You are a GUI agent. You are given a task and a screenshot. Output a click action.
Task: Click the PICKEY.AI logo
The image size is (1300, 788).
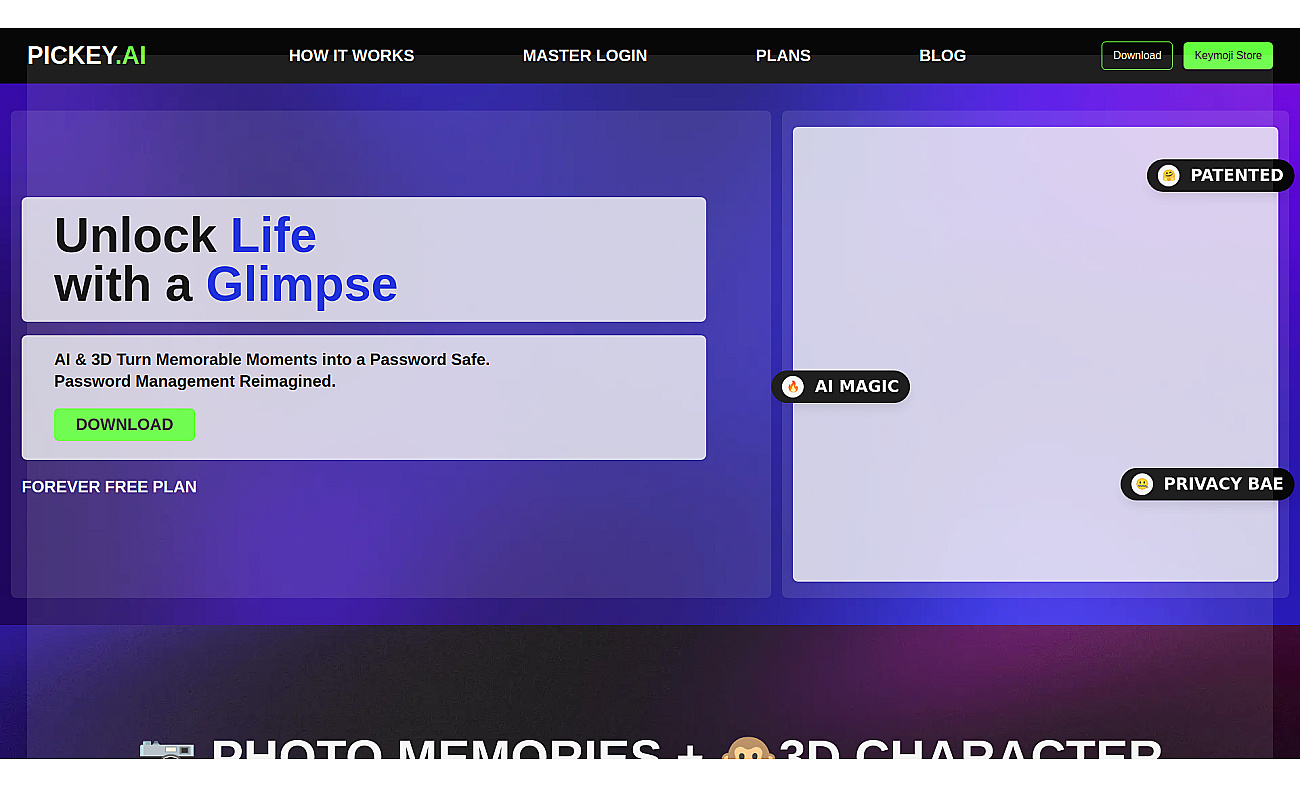coord(87,56)
